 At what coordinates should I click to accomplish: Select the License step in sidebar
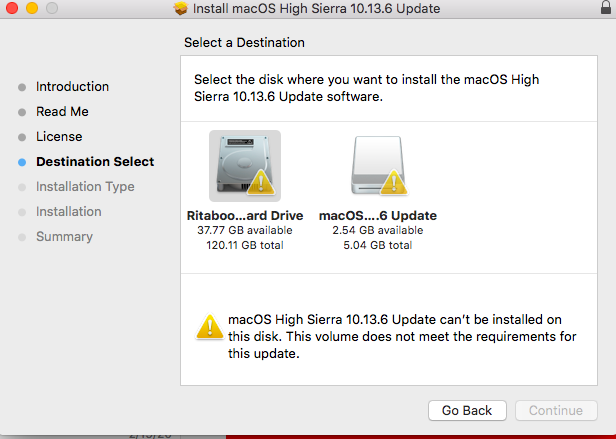click(x=59, y=137)
